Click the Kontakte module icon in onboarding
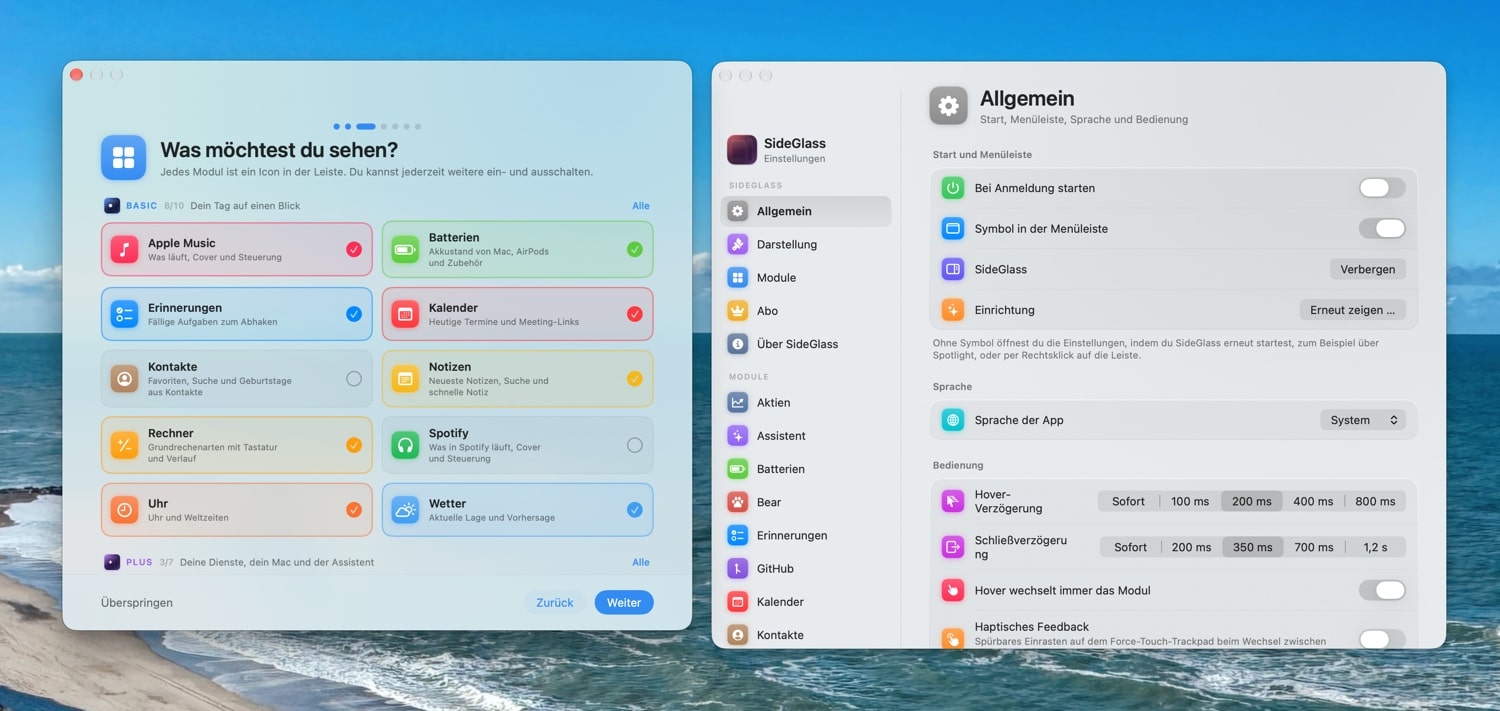This screenshot has height=711, width=1500. [x=124, y=379]
